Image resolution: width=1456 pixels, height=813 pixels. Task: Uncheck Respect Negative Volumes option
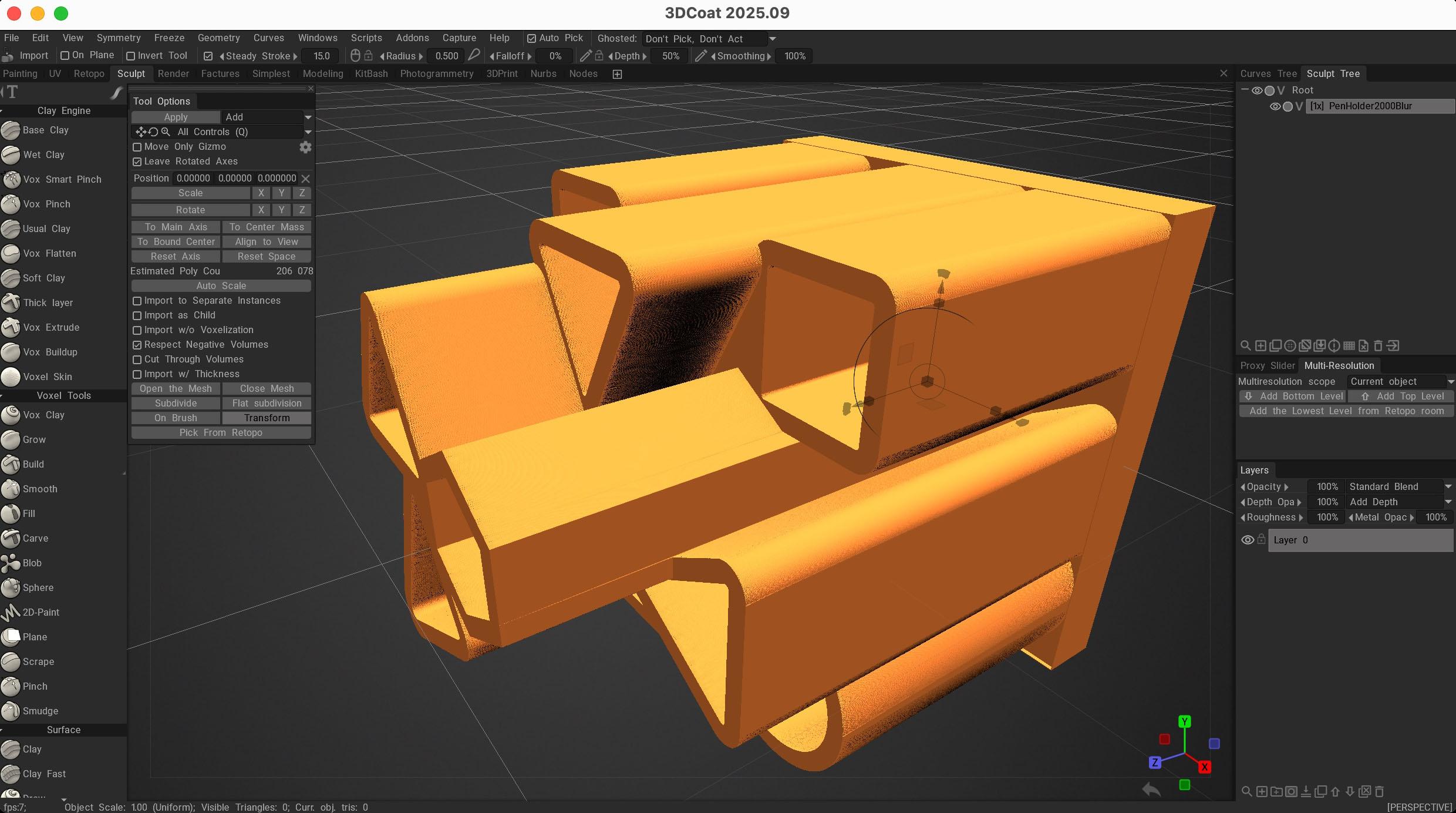pos(137,345)
